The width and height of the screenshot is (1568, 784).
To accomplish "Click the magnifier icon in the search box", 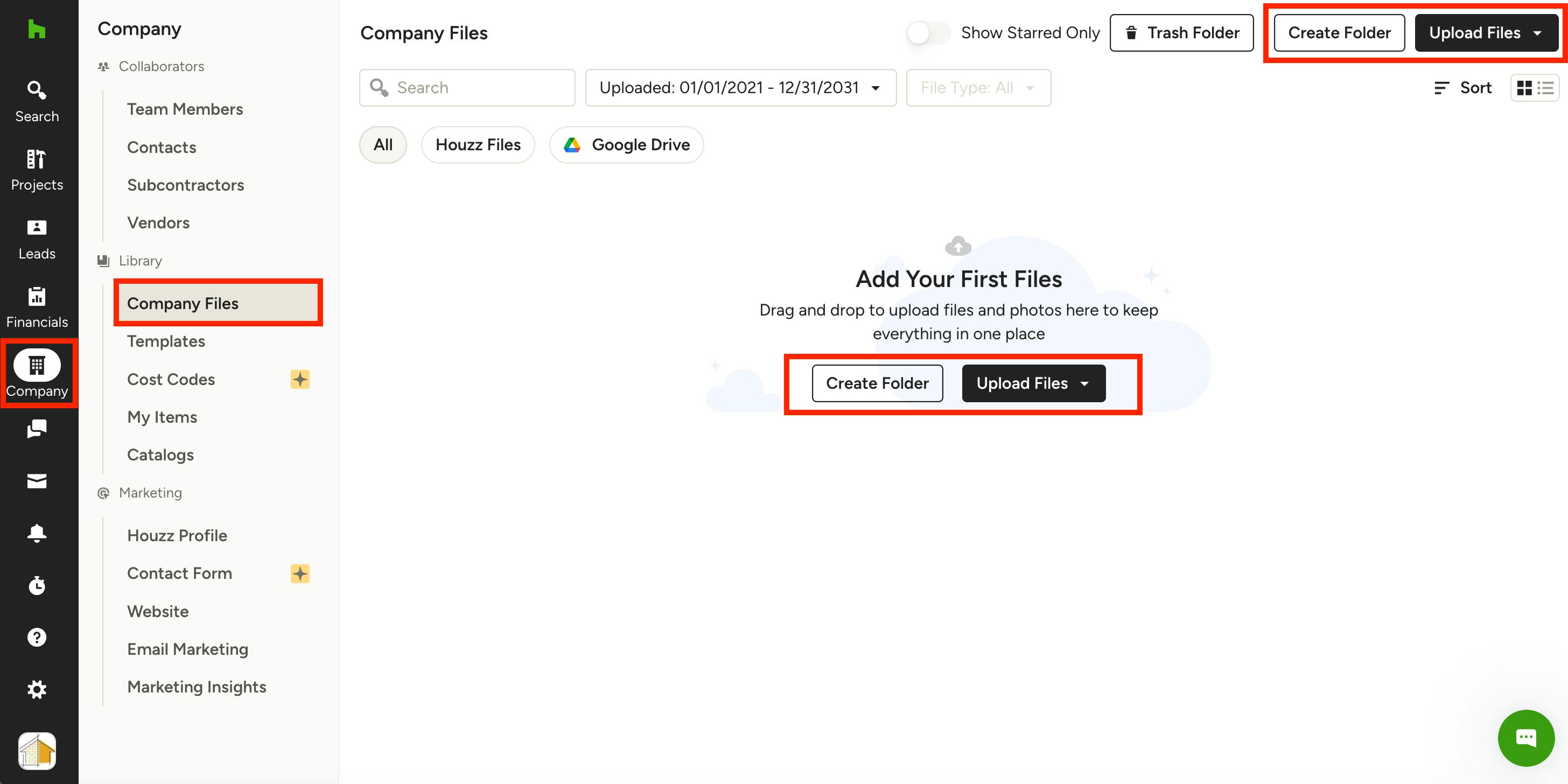I will (x=379, y=88).
